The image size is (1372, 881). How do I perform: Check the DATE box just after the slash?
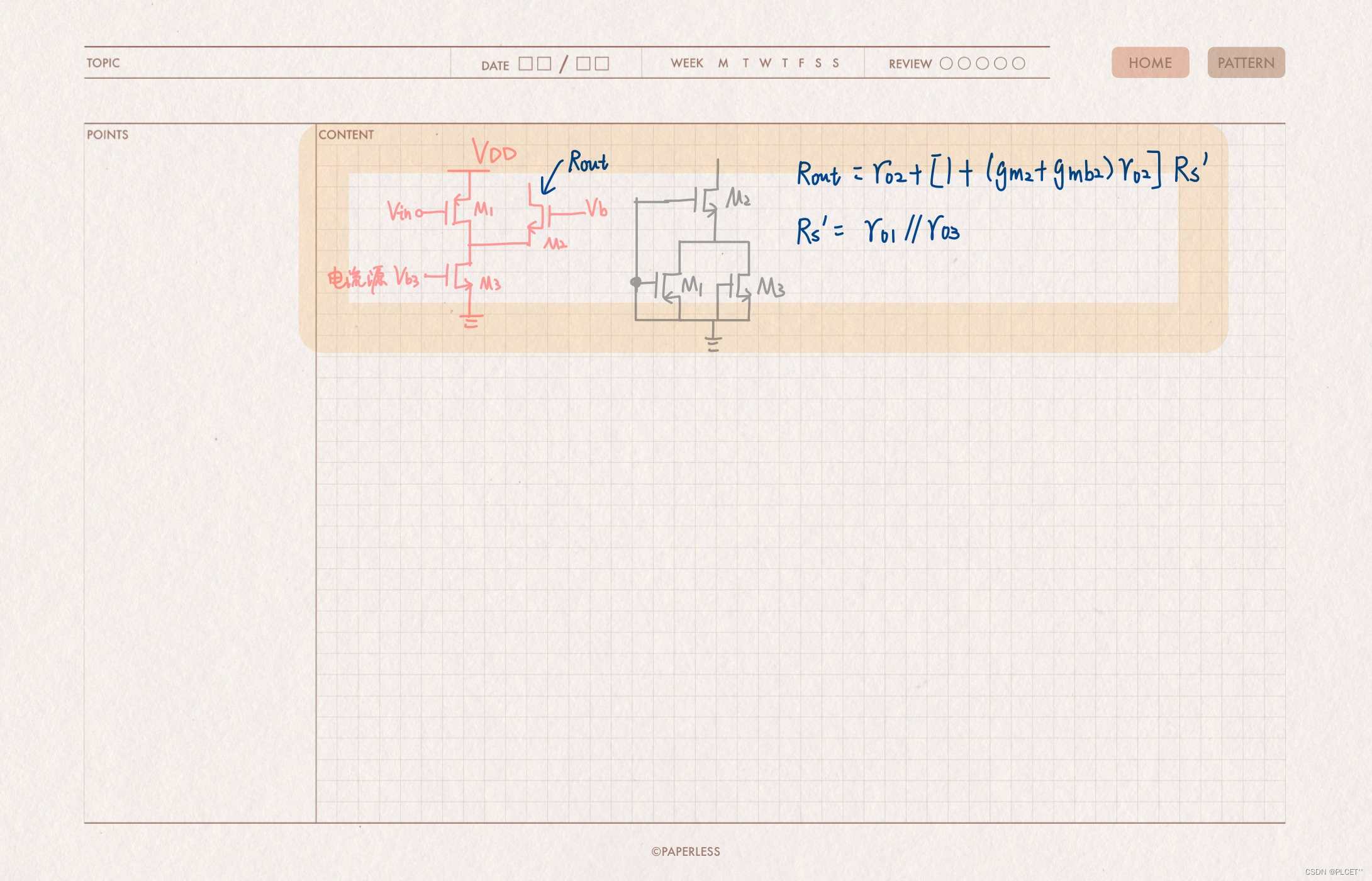[x=583, y=64]
